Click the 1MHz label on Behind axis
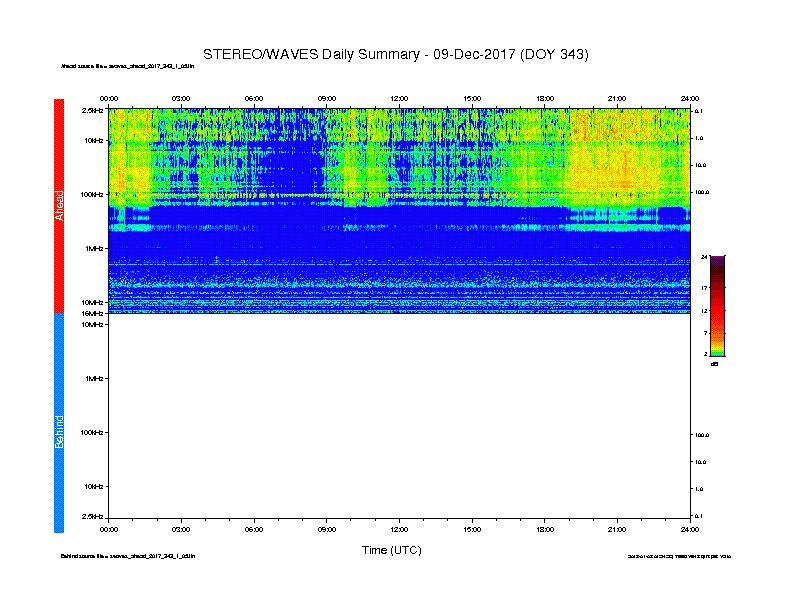The width and height of the screenshot is (792, 612). pyautogui.click(x=94, y=378)
